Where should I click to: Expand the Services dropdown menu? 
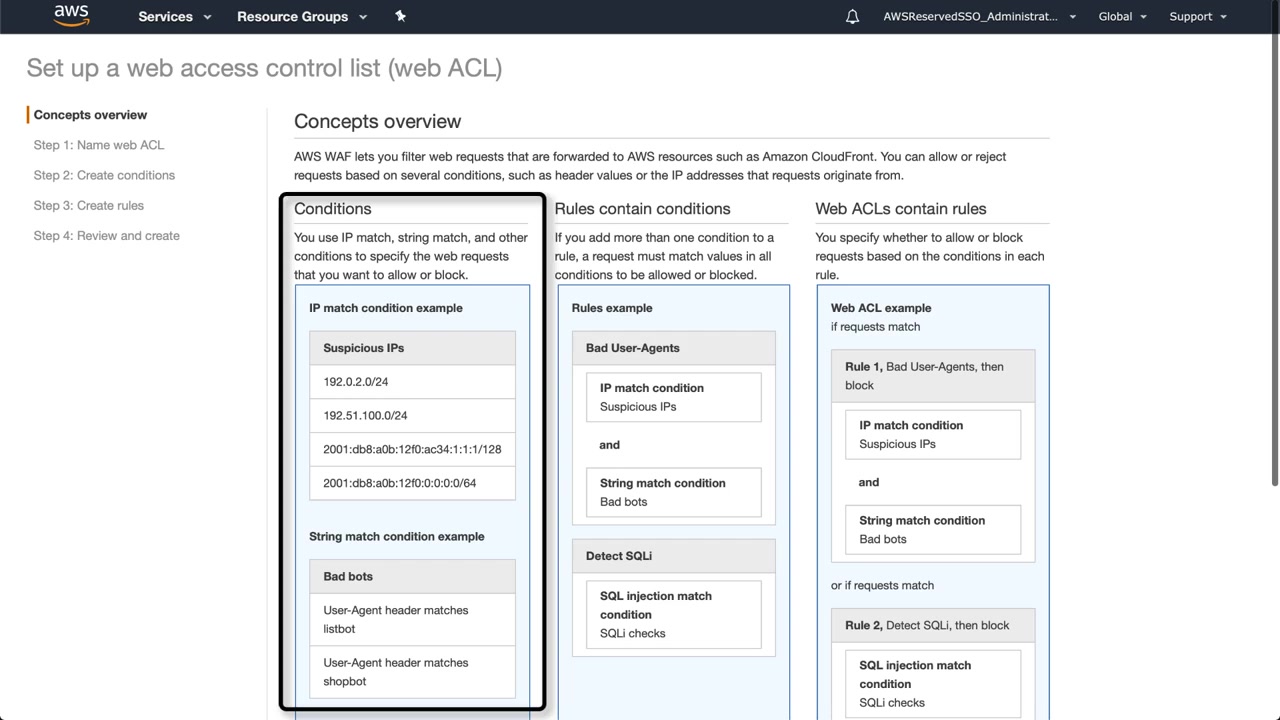point(175,17)
